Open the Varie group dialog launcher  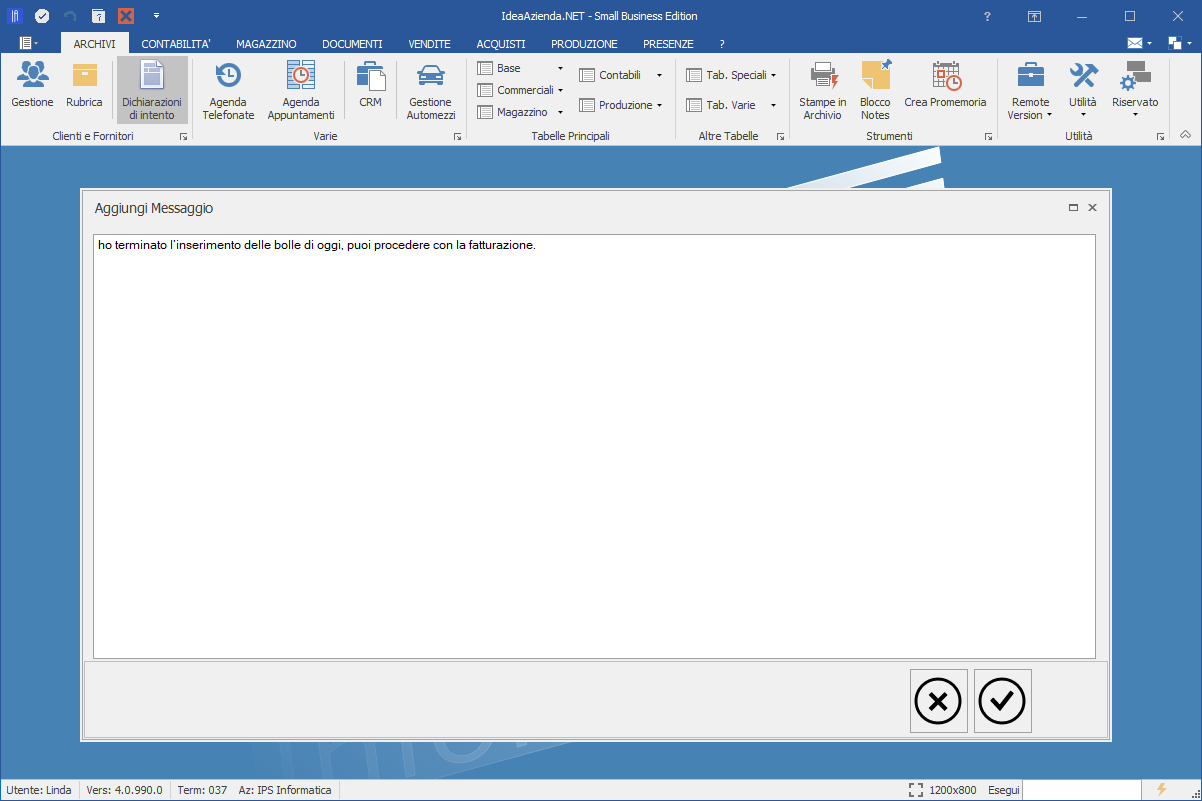coord(457,136)
